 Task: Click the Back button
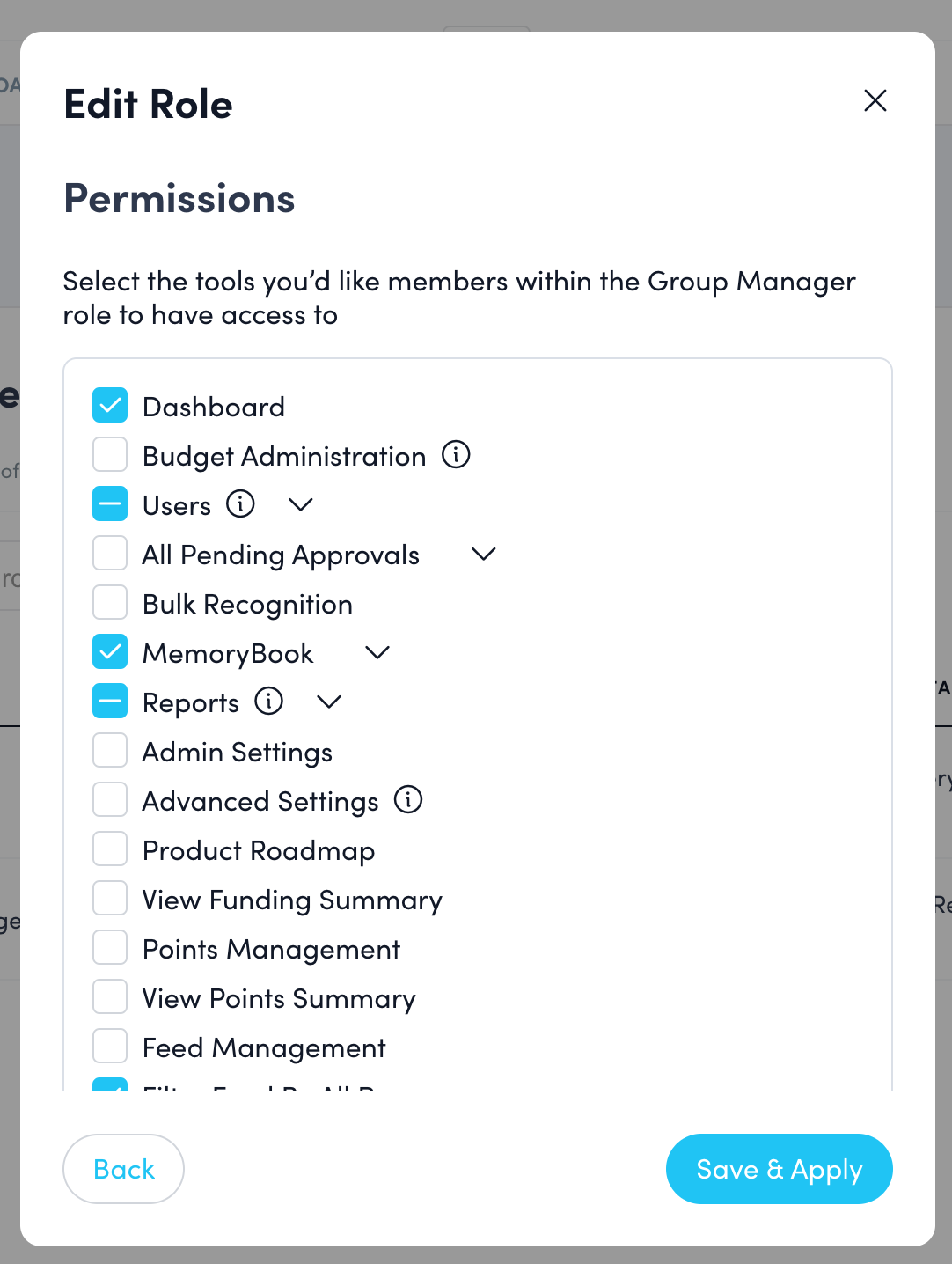pyautogui.click(x=123, y=1169)
